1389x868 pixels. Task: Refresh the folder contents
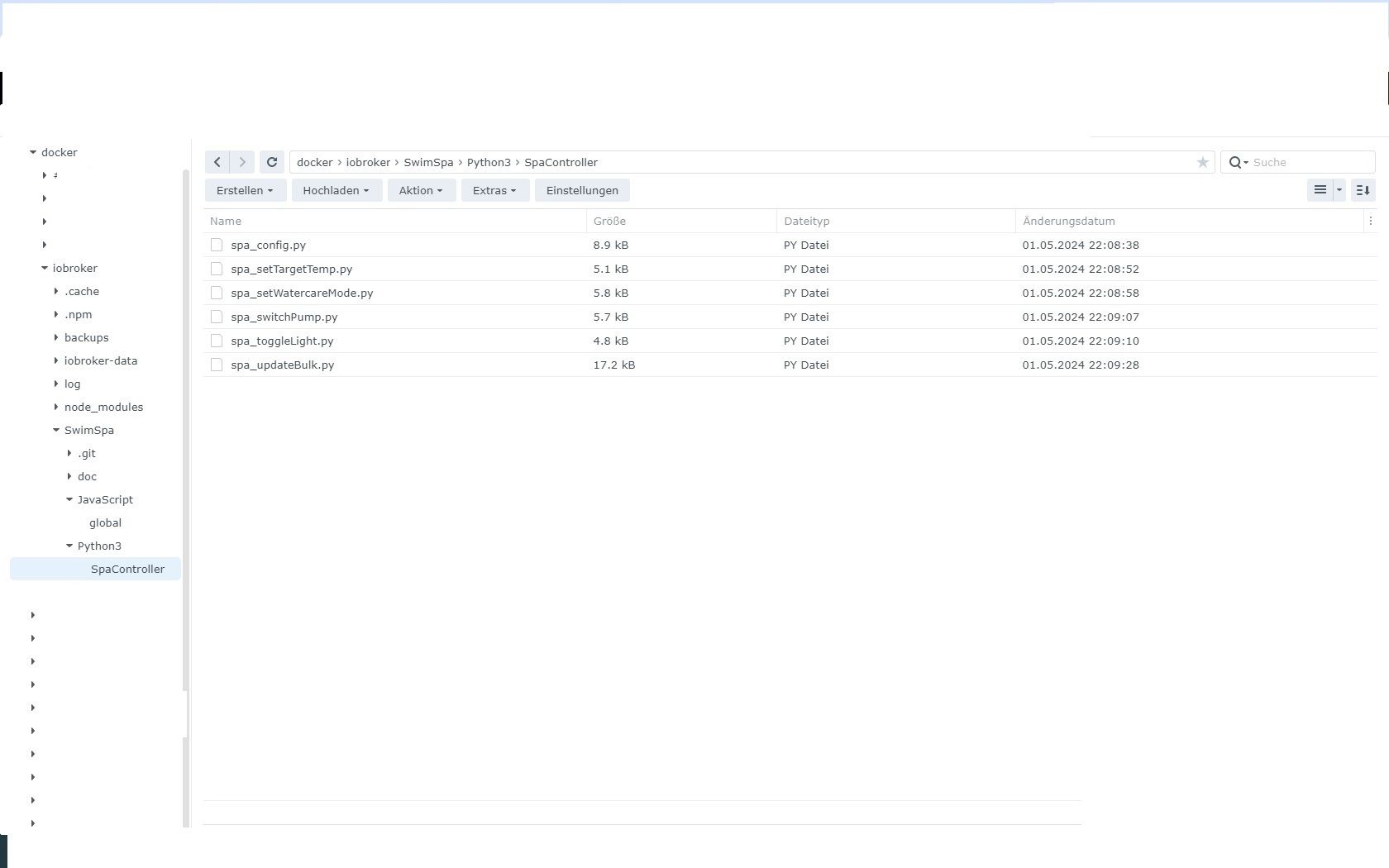pyautogui.click(x=272, y=162)
